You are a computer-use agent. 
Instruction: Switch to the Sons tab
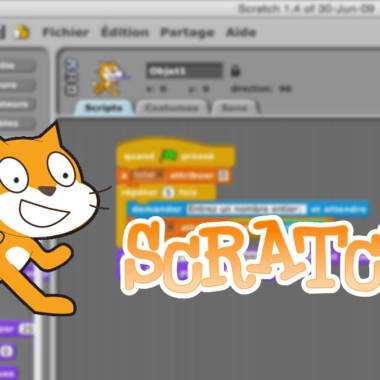point(235,108)
